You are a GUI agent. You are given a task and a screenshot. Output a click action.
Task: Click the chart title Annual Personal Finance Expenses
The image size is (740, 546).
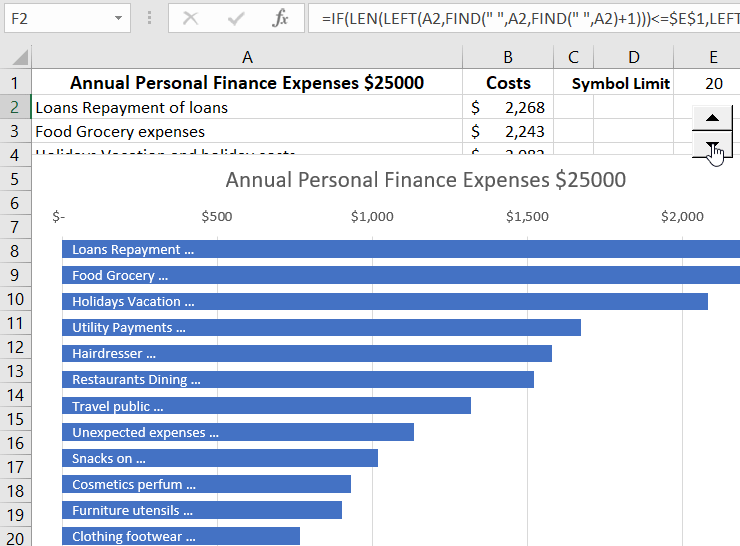point(426,180)
